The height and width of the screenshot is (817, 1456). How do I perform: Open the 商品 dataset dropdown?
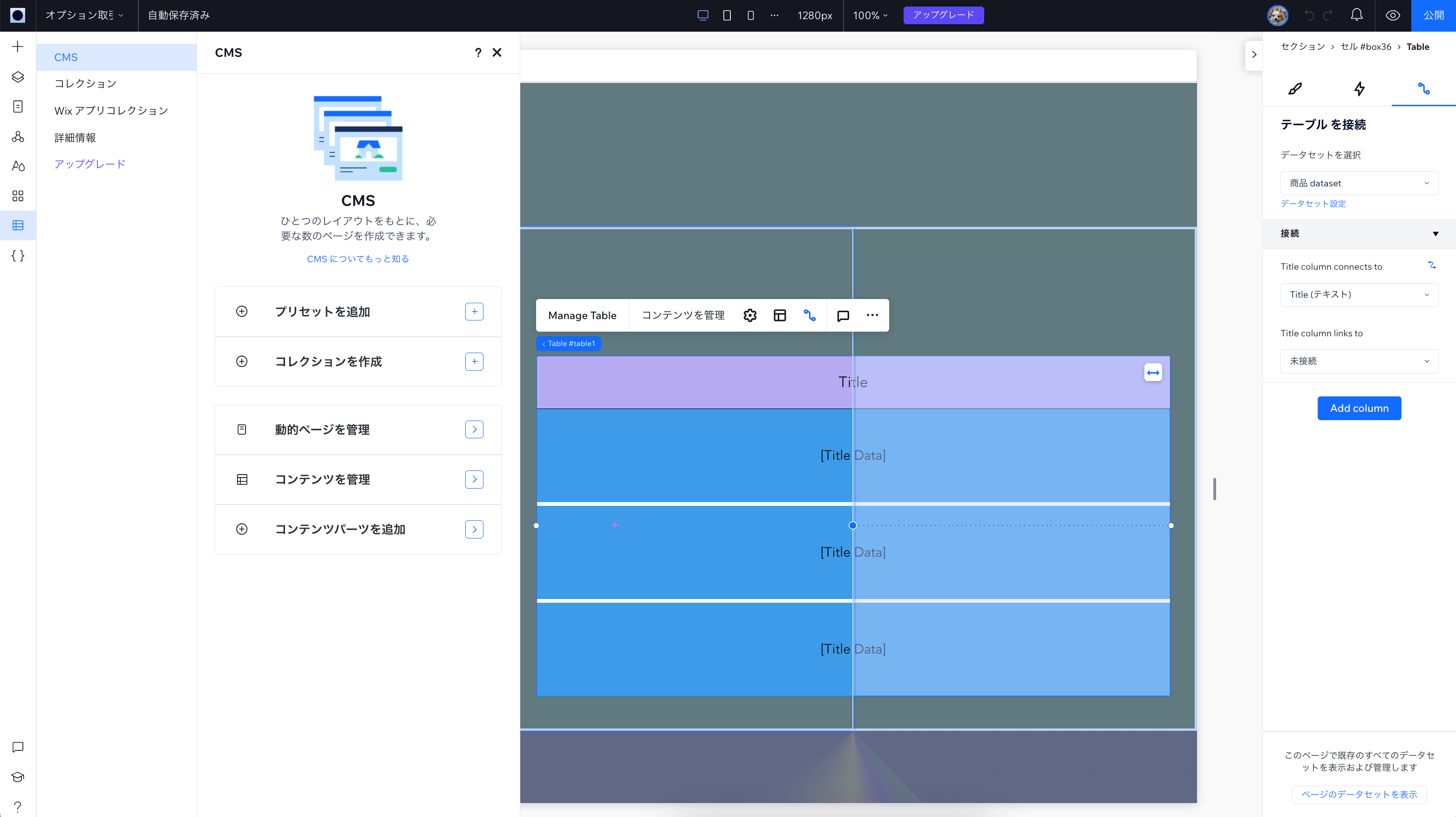coord(1359,183)
